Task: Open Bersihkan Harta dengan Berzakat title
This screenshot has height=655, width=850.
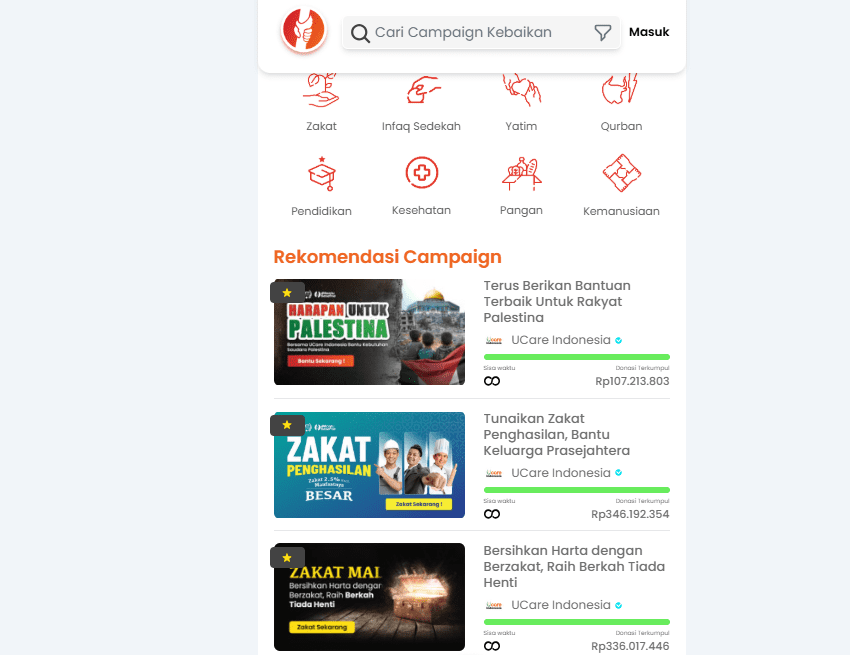Action: click(574, 567)
